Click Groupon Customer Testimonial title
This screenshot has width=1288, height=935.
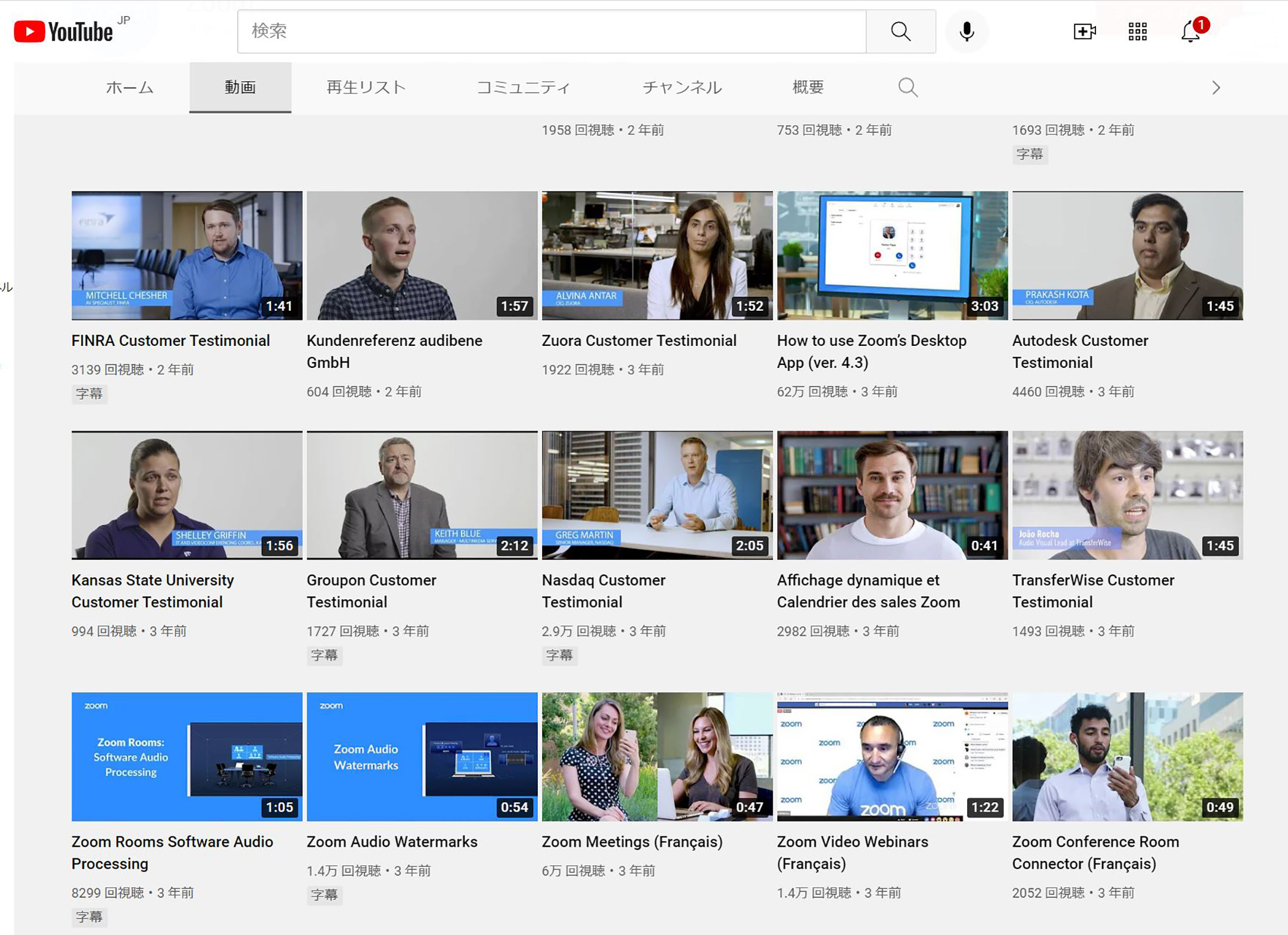371,591
